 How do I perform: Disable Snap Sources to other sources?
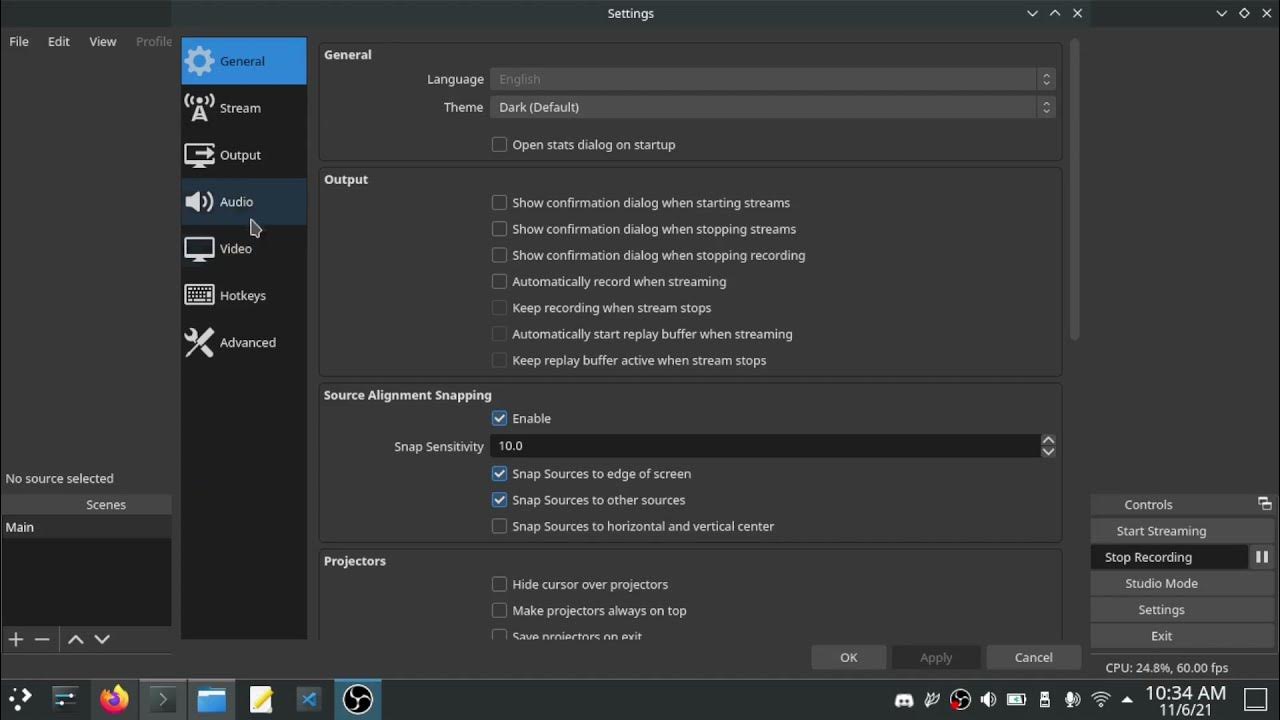coord(500,500)
